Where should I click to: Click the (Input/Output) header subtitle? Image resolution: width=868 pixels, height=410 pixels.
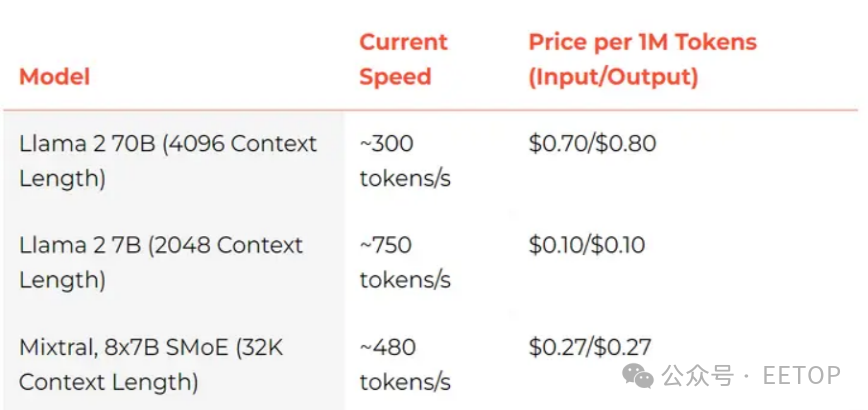[x=613, y=77]
